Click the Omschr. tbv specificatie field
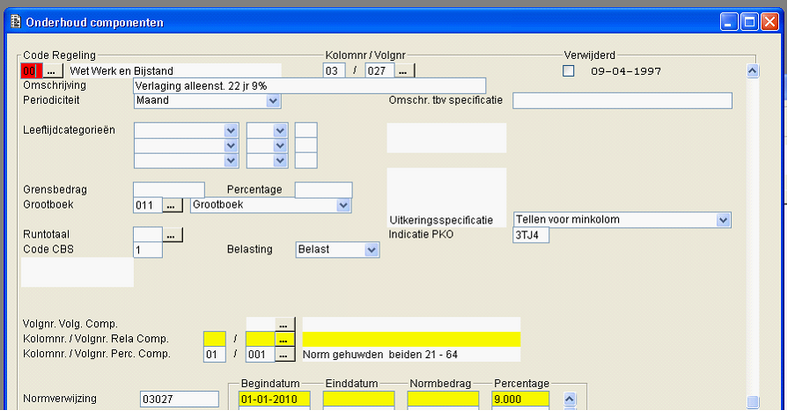788x411 pixels. [x=622, y=100]
